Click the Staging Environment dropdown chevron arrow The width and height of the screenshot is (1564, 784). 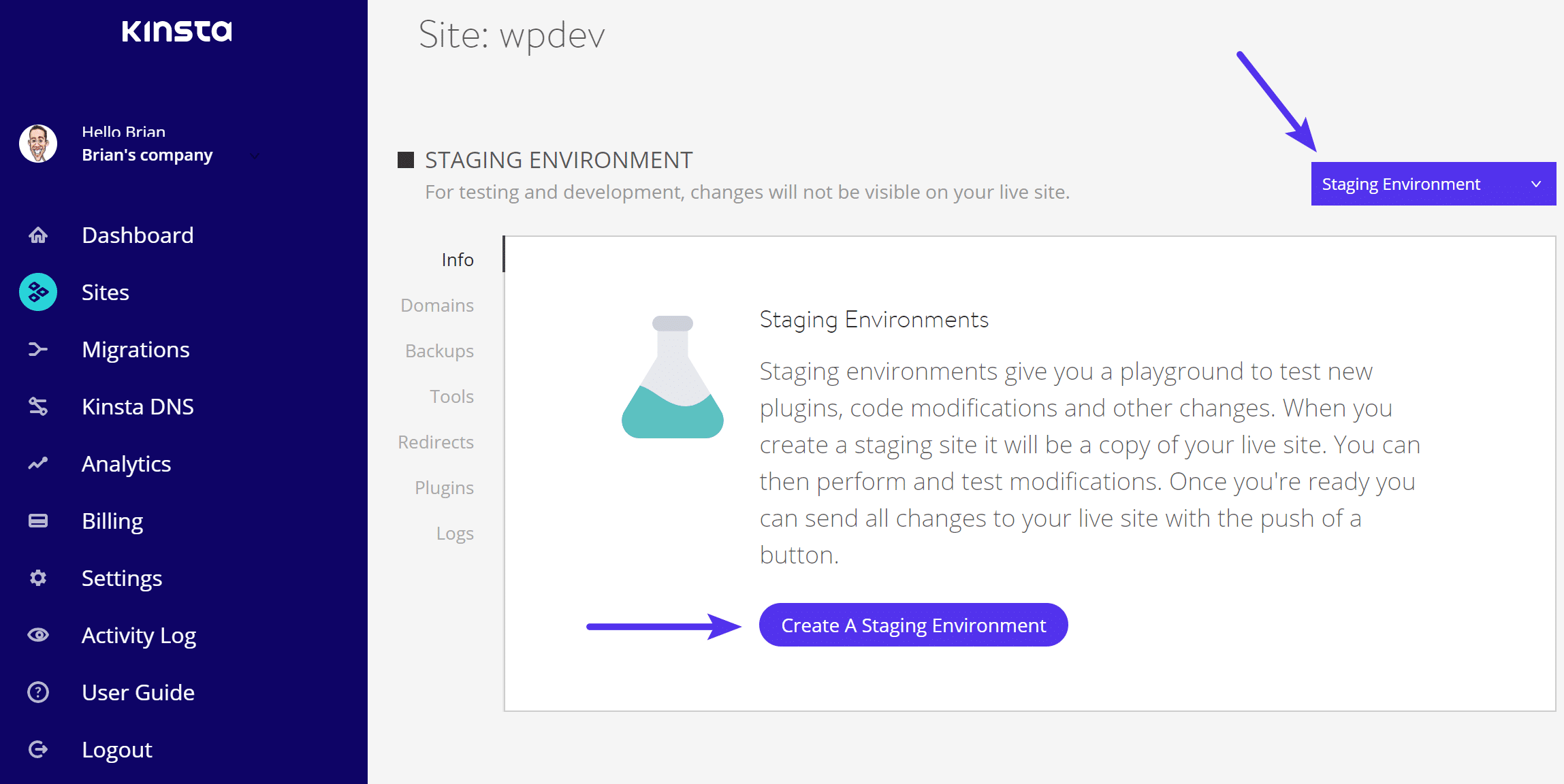click(1536, 184)
